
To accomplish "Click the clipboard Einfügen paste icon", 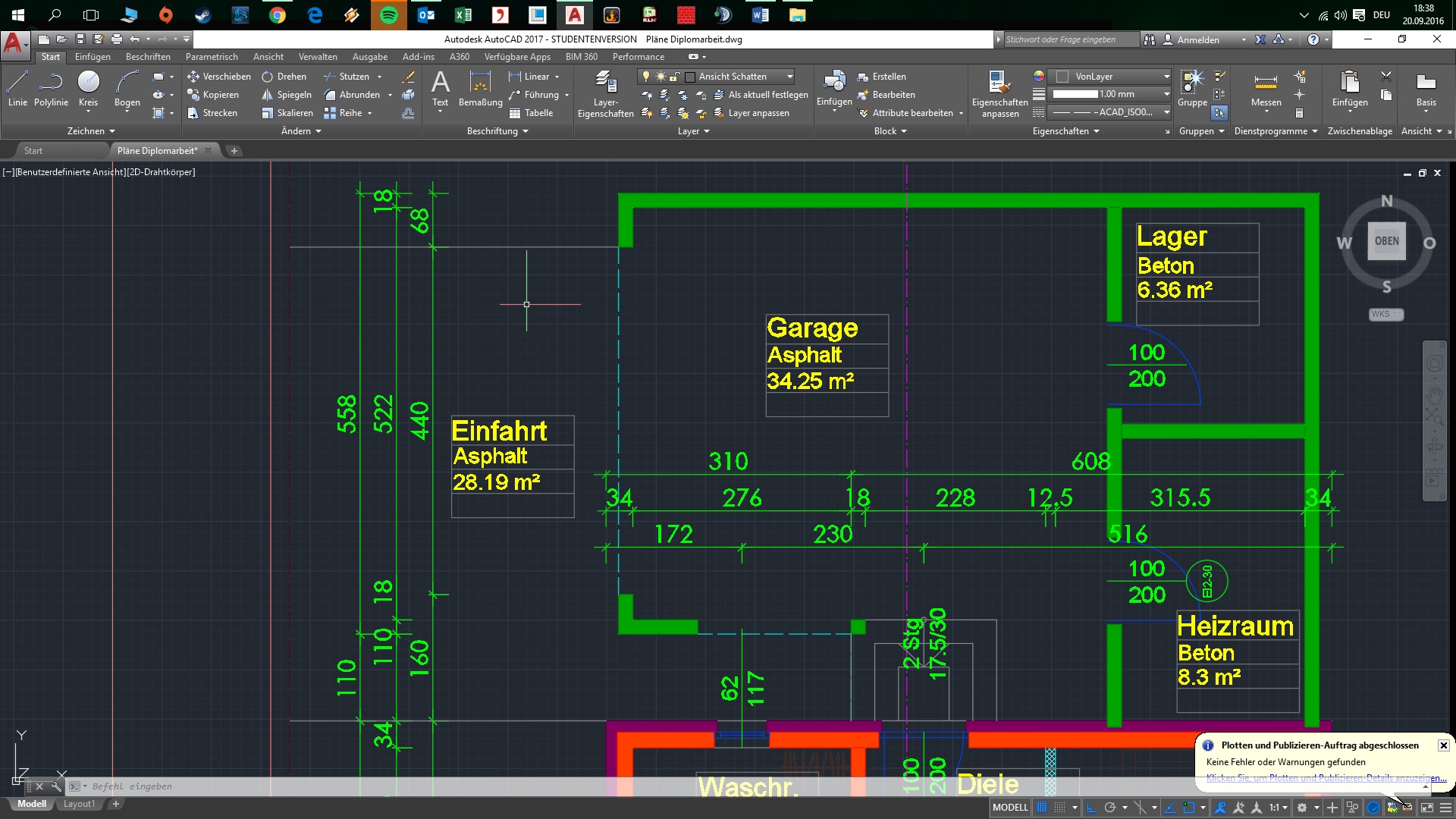I will (x=1350, y=80).
